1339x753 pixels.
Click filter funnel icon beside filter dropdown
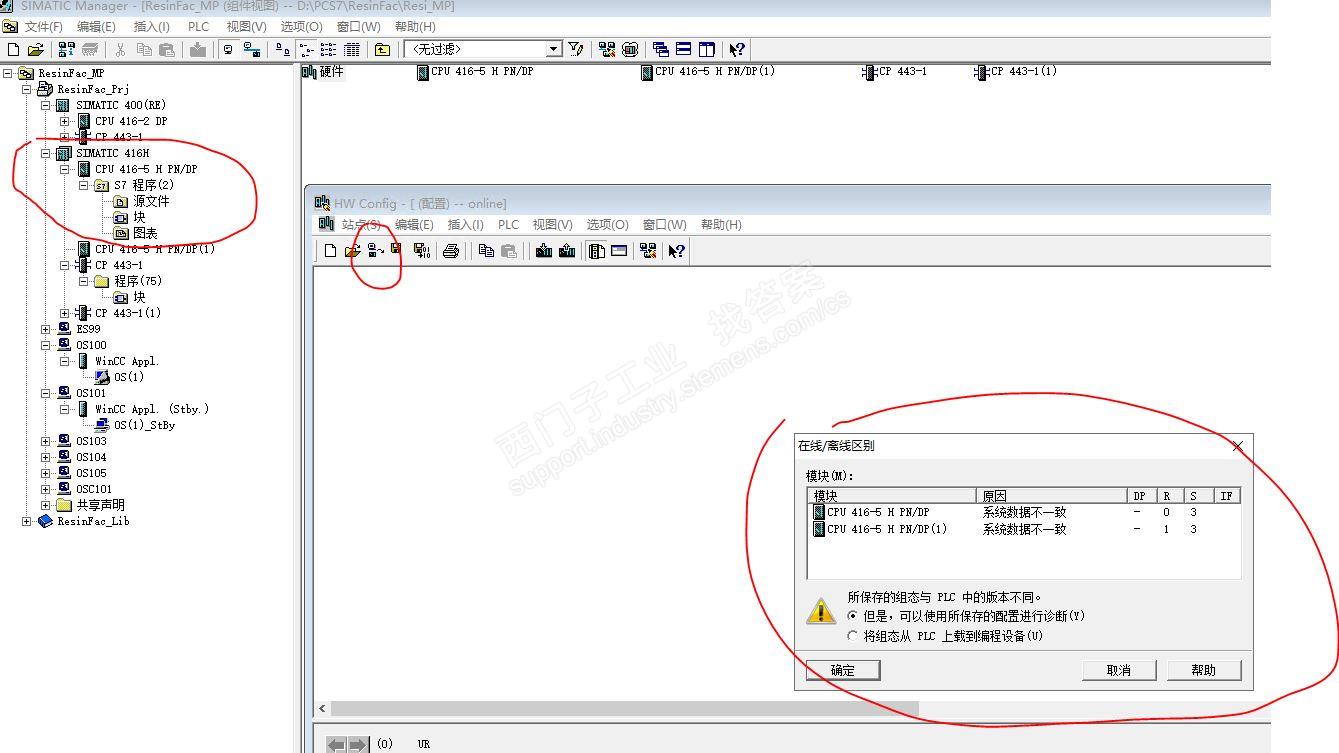pyautogui.click(x=576, y=49)
